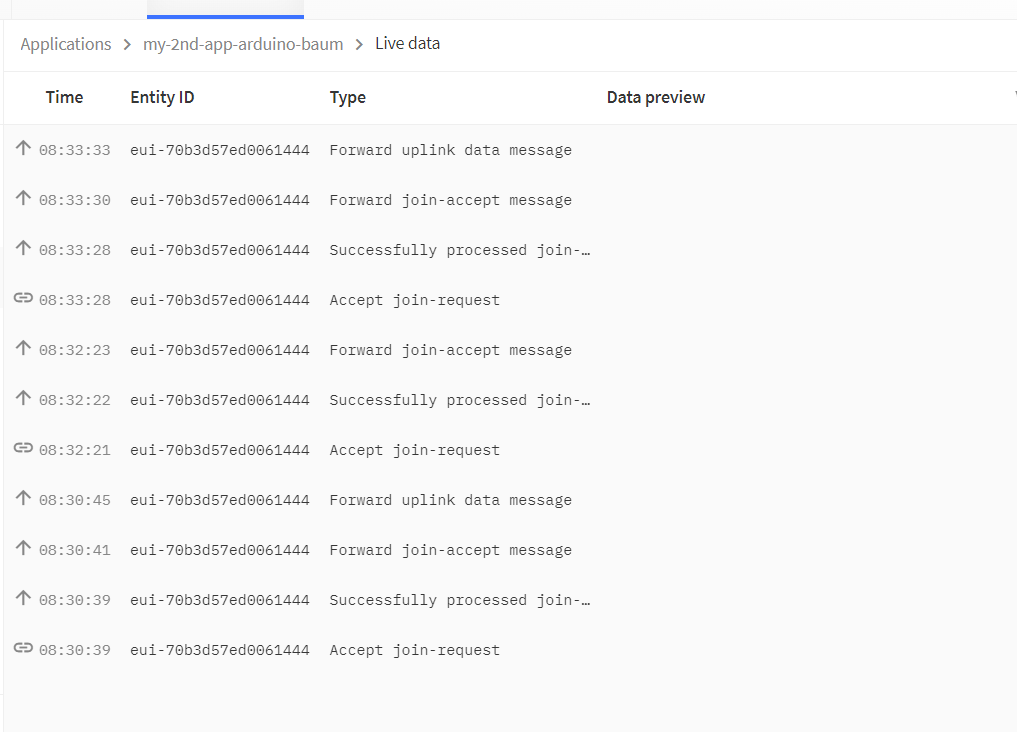
Task: Click entity ID eui-70b3d57ed0061444 in the 08:33:33 row
Action: coord(220,150)
